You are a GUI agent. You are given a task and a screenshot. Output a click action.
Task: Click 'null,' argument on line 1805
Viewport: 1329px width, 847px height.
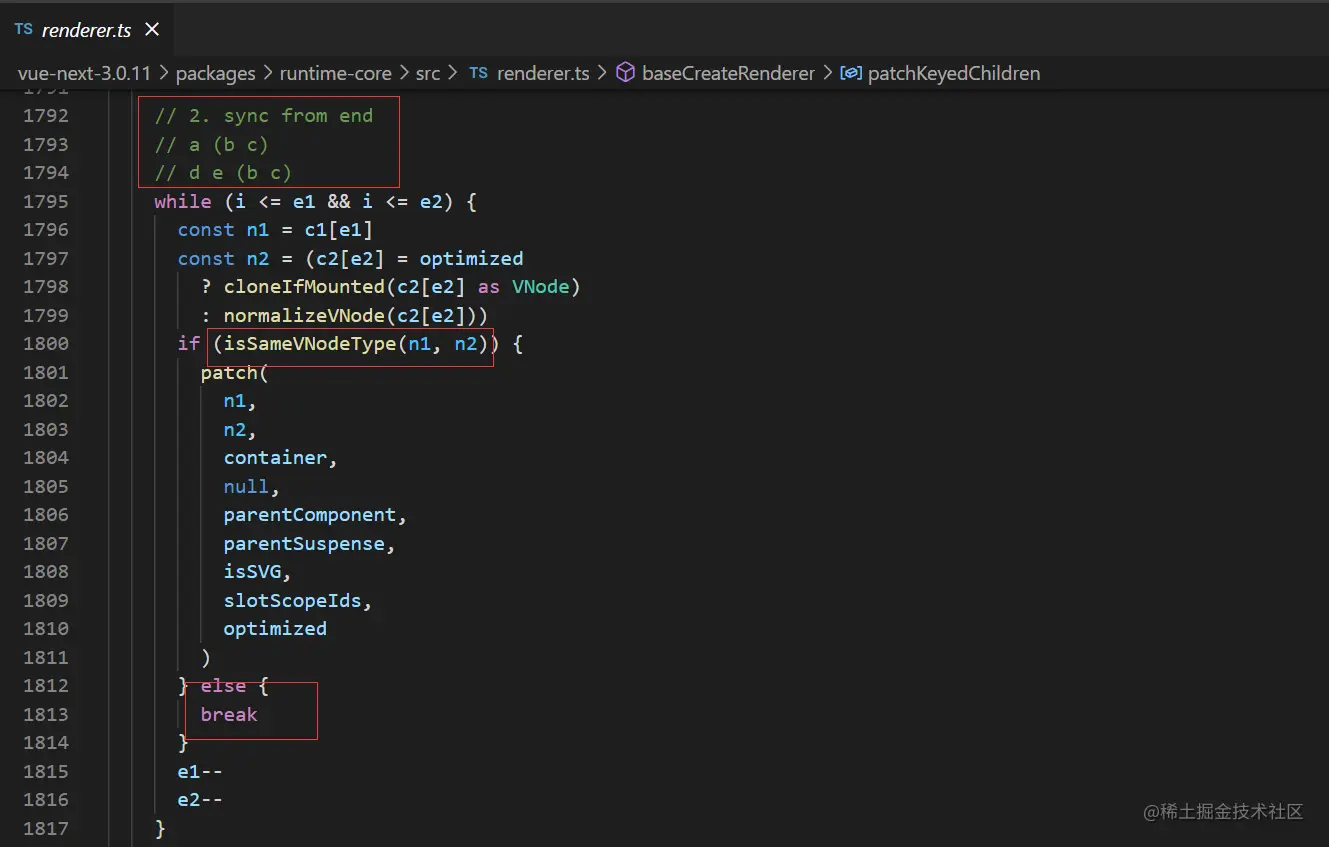tap(252, 487)
